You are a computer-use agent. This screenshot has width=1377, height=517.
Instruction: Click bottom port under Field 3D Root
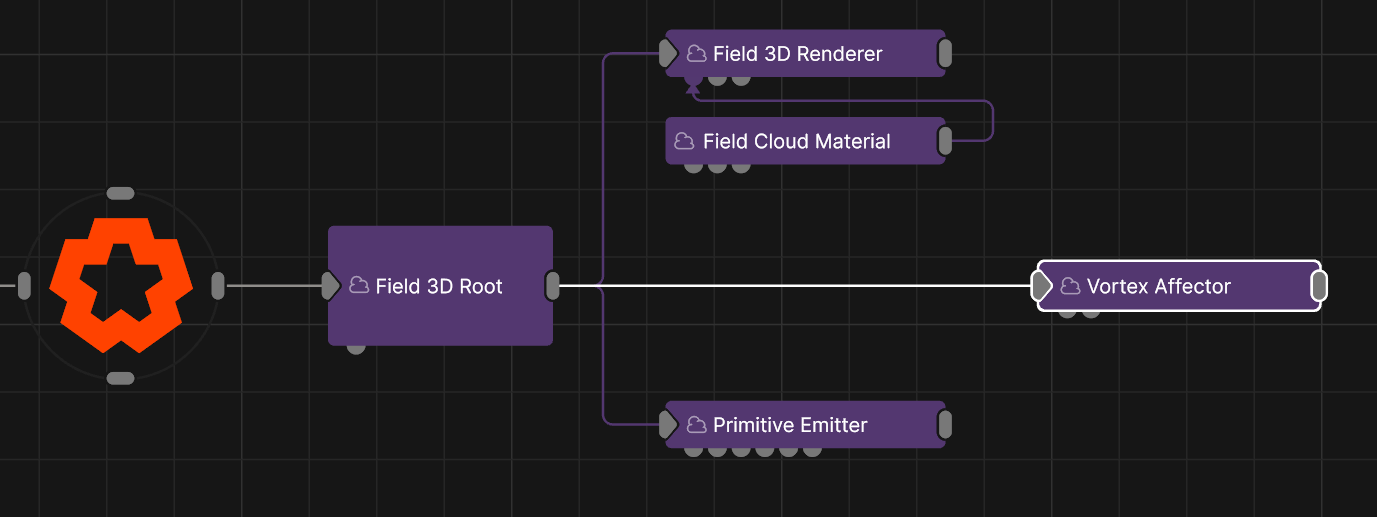pyautogui.click(x=356, y=348)
